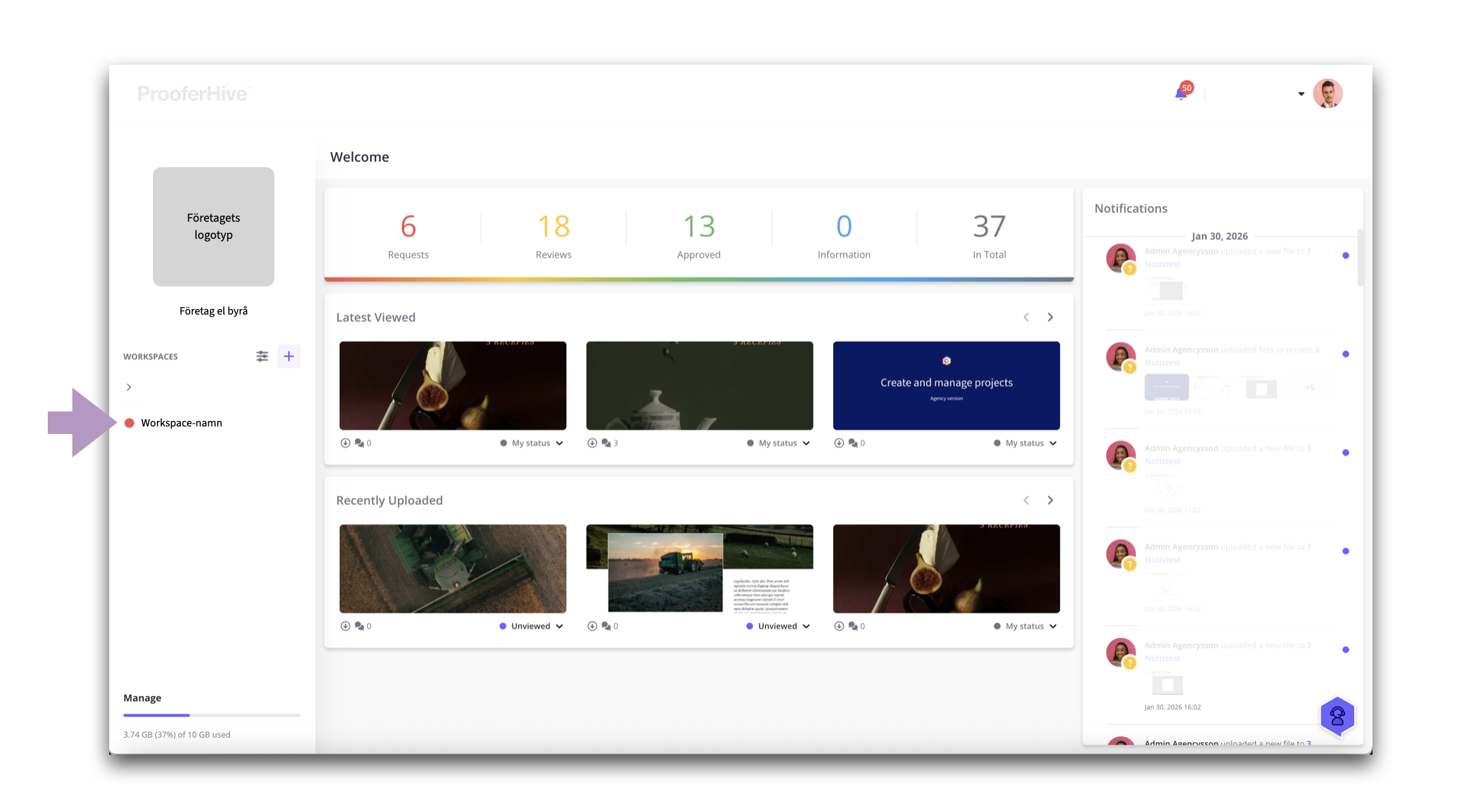Click download icon under the harvester thumbnail
This screenshot has width=1481, height=812.
click(345, 626)
